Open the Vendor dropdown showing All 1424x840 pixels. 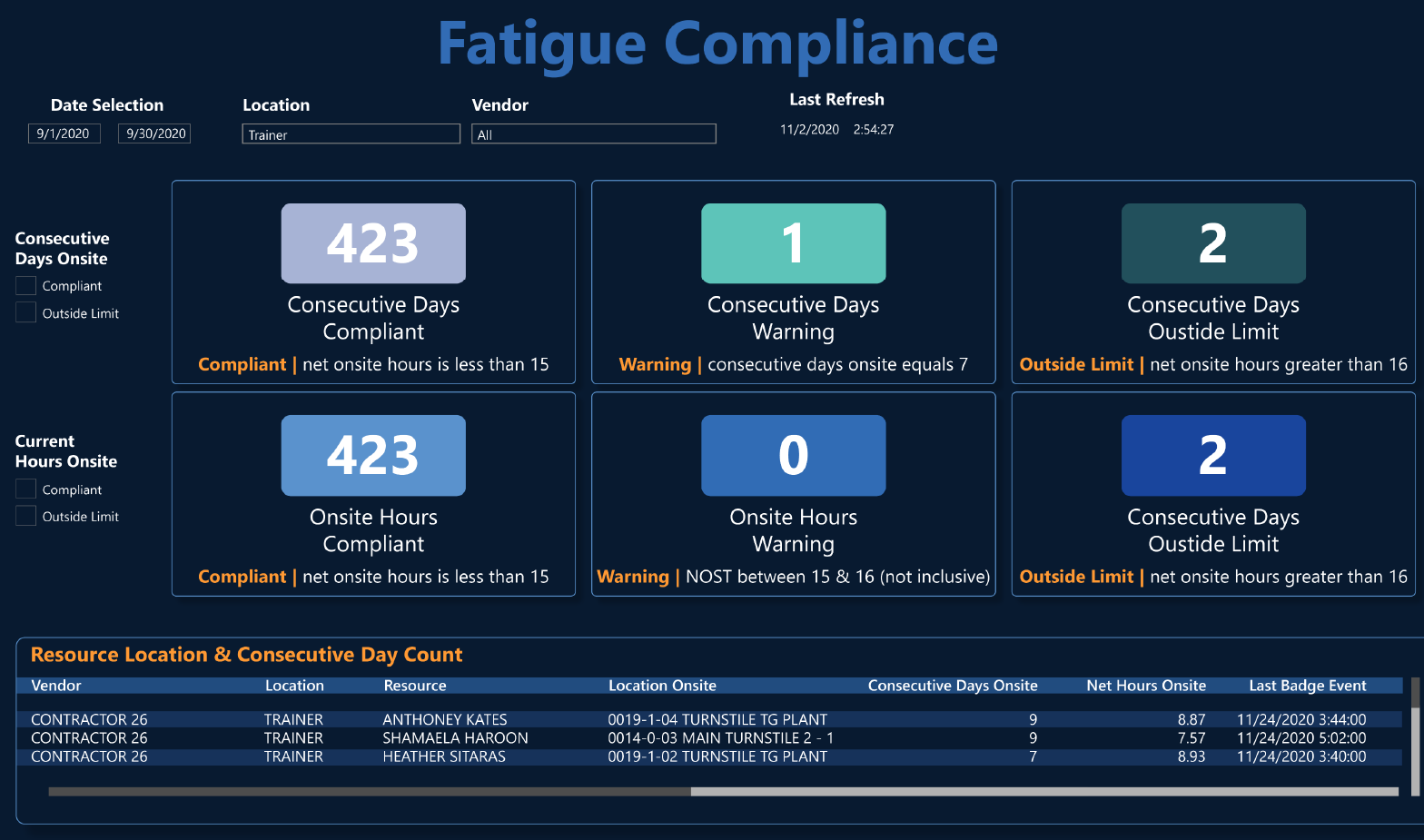(594, 134)
